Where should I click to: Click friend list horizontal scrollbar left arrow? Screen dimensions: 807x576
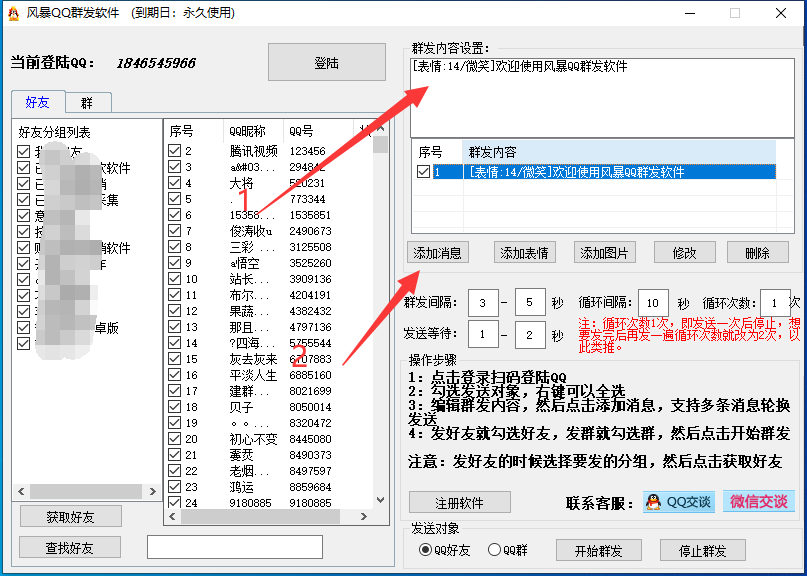pyautogui.click(x=172, y=516)
